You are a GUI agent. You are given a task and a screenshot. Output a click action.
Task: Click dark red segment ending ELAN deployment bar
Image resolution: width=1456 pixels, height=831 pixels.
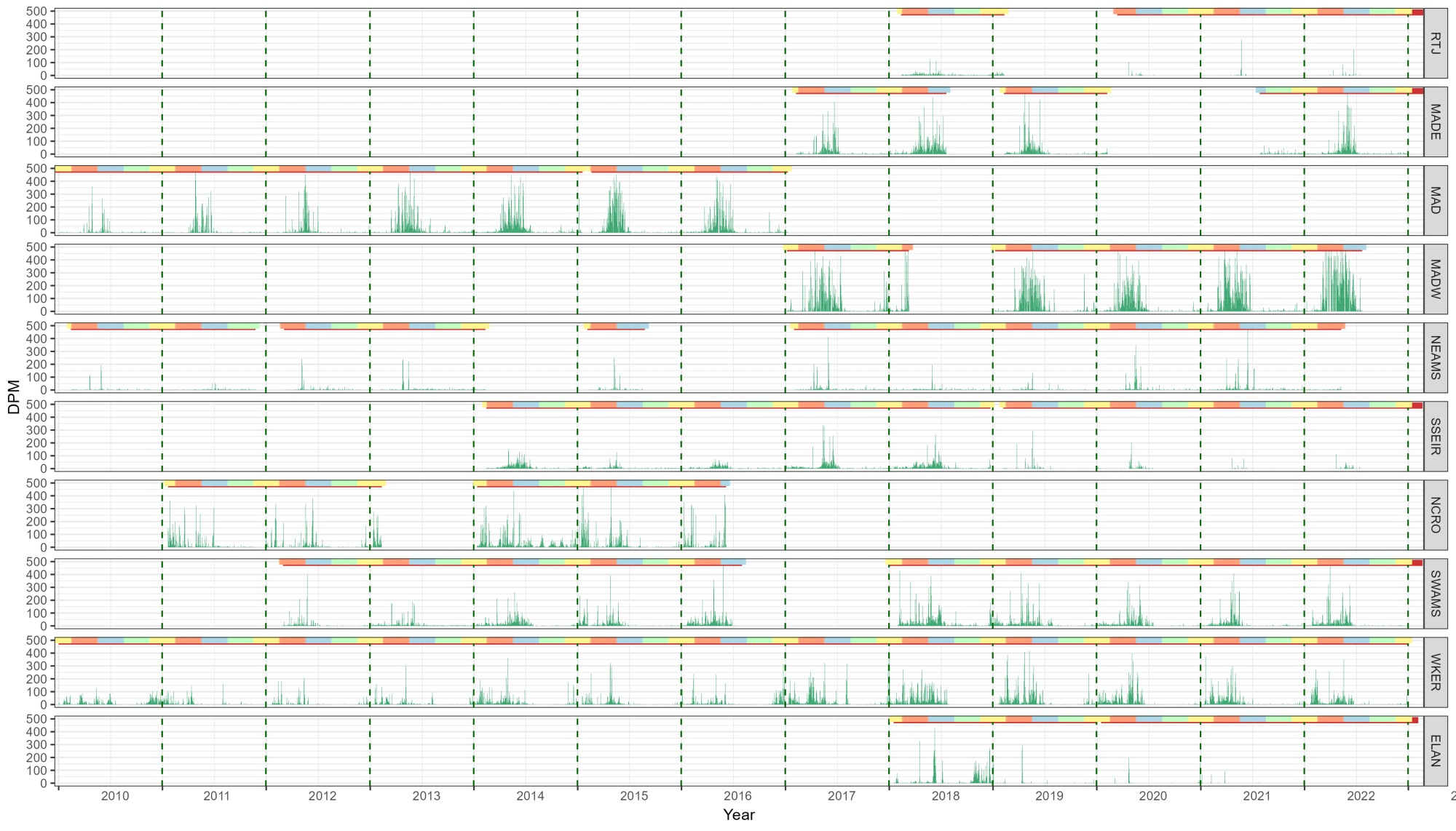[x=1415, y=720]
